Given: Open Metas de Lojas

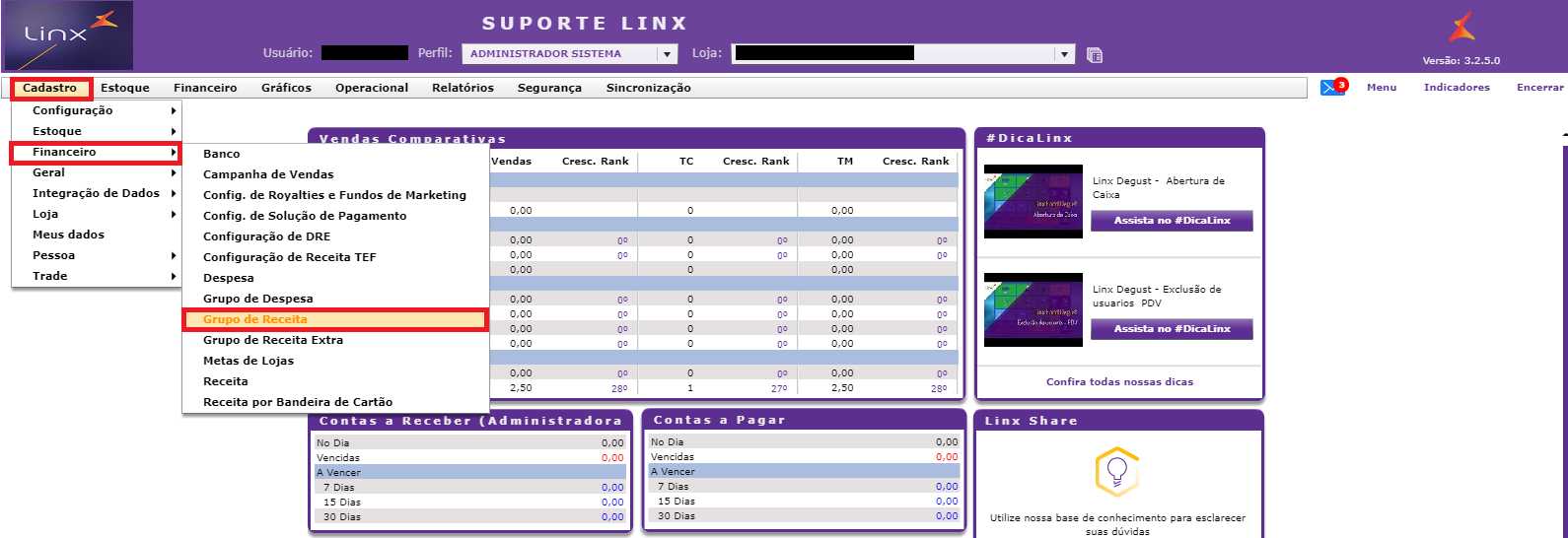Looking at the screenshot, I should coord(335,361).
